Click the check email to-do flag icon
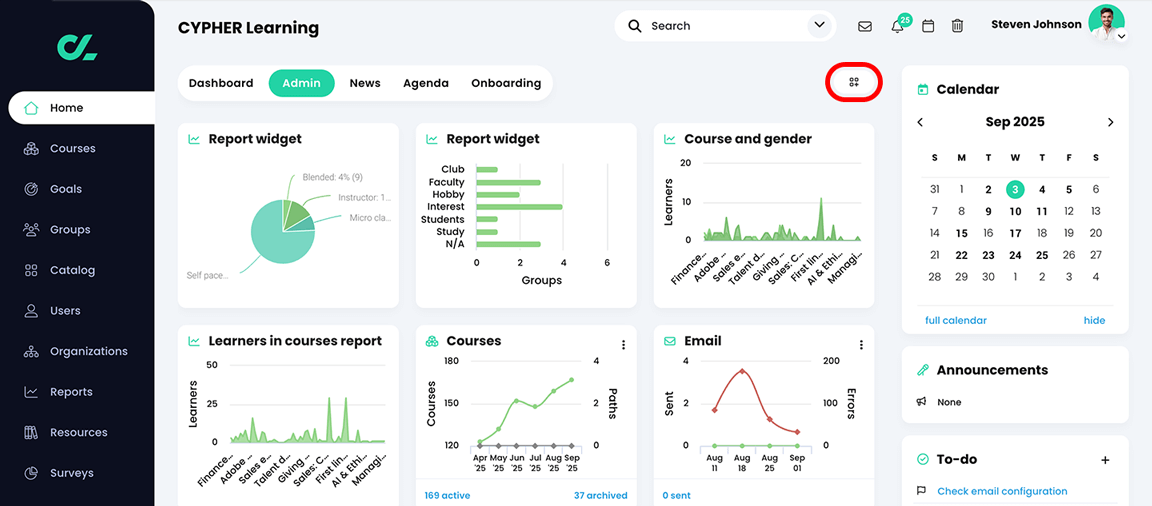 coord(922,491)
